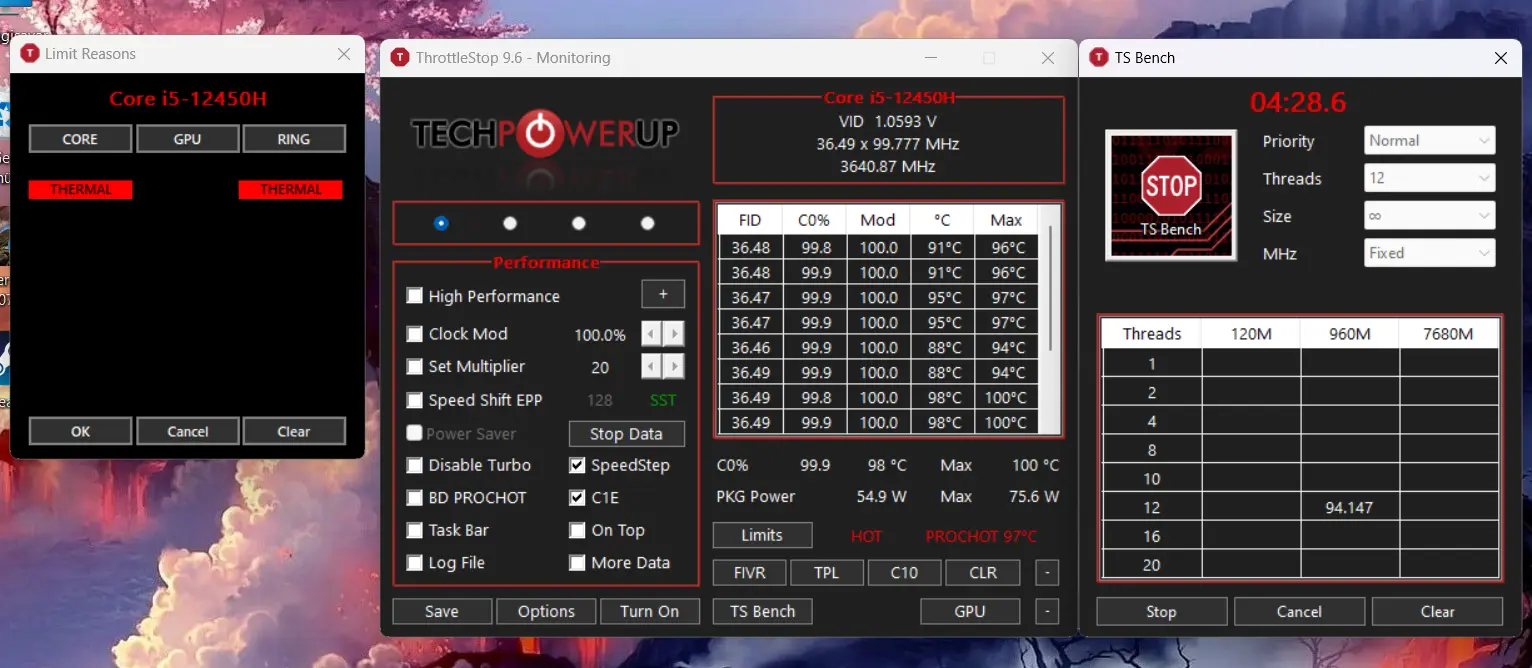
Task: Click the TS Bench button in ThrottleStop
Action: click(762, 611)
